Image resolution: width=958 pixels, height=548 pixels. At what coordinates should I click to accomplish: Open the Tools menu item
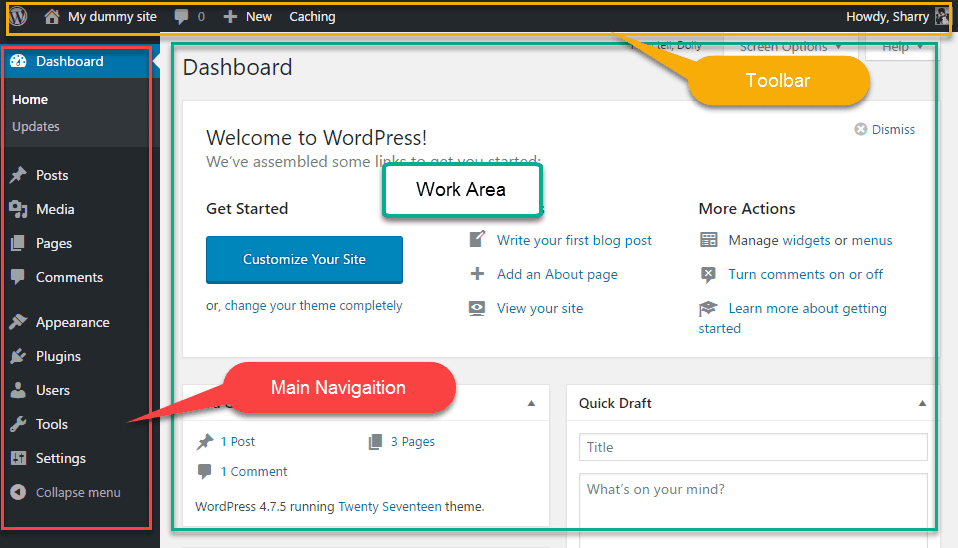tap(51, 424)
